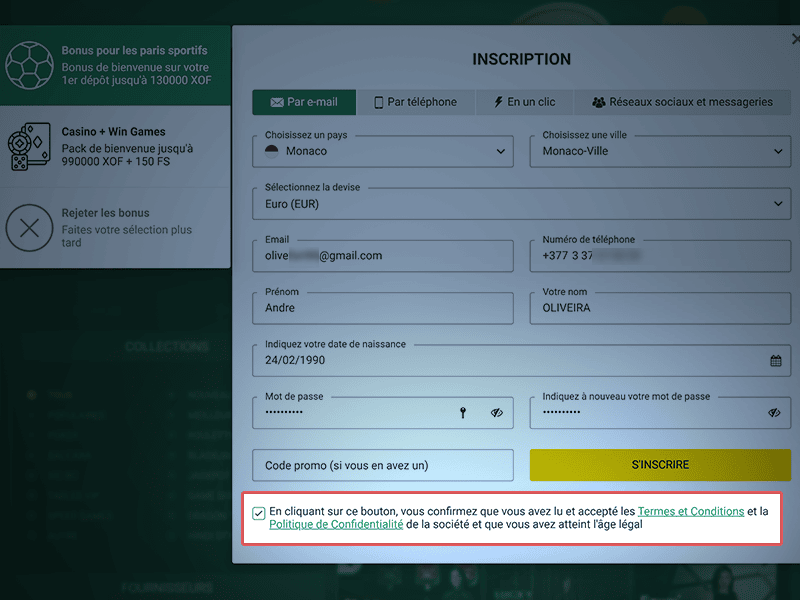Viewport: 800px width, 600px height.
Task: Click the Numéro de téléphone field
Action: click(660, 256)
